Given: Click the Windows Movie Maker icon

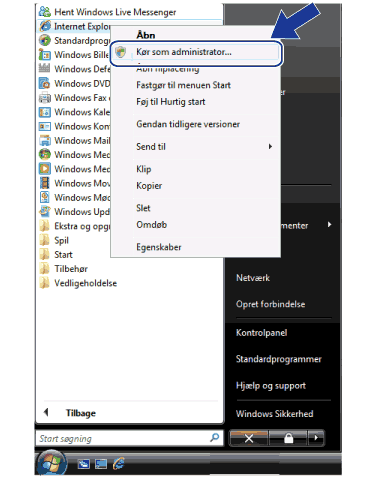Looking at the screenshot, I should pyautogui.click(x=44, y=183).
